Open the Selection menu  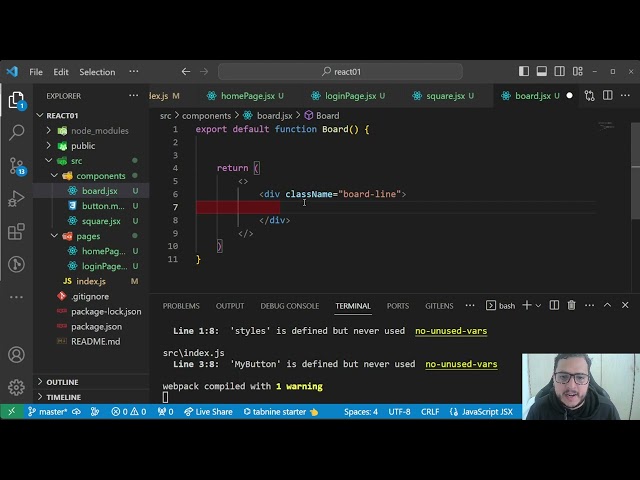point(97,72)
